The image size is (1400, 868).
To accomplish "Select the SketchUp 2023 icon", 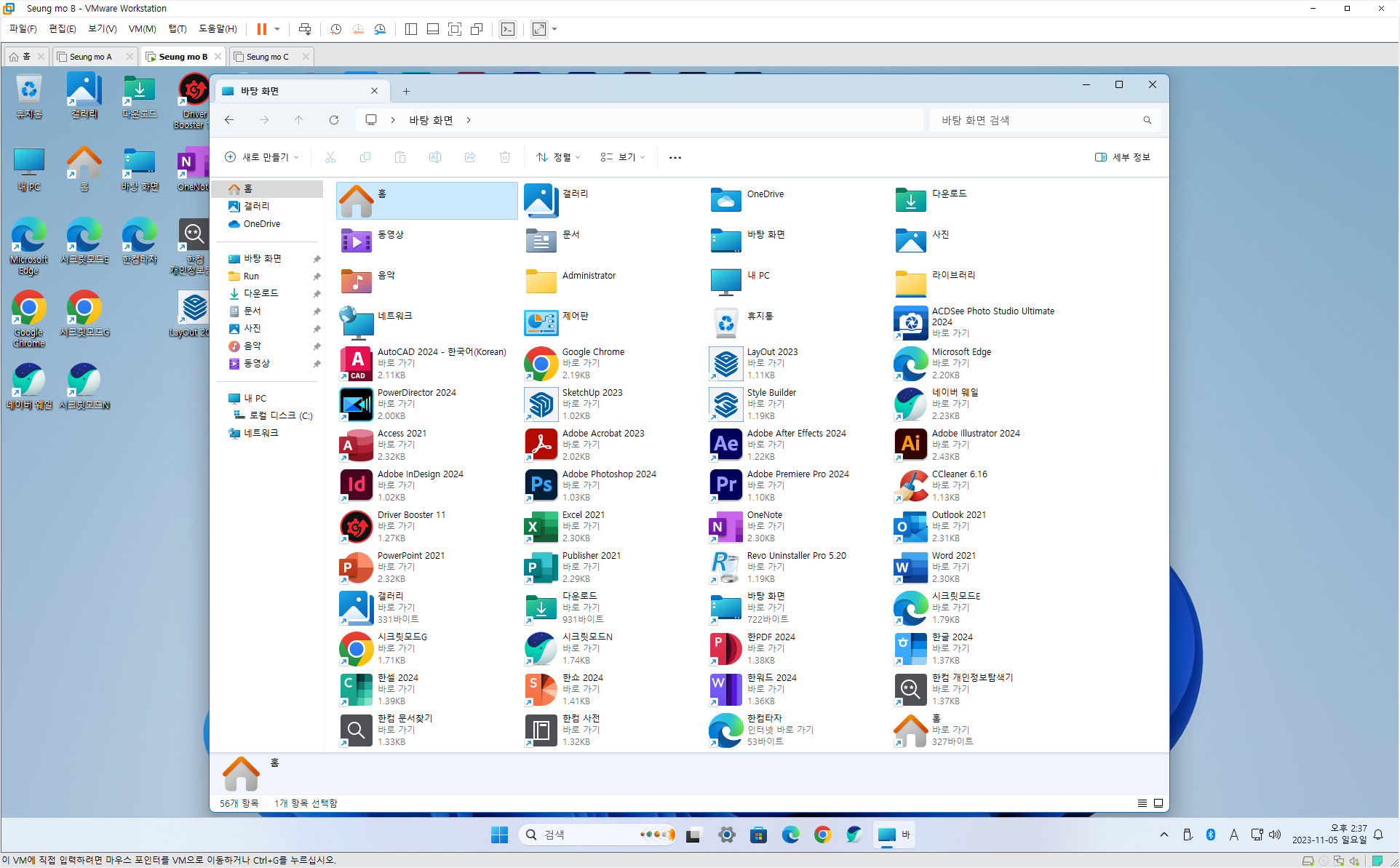I will 541,404.
